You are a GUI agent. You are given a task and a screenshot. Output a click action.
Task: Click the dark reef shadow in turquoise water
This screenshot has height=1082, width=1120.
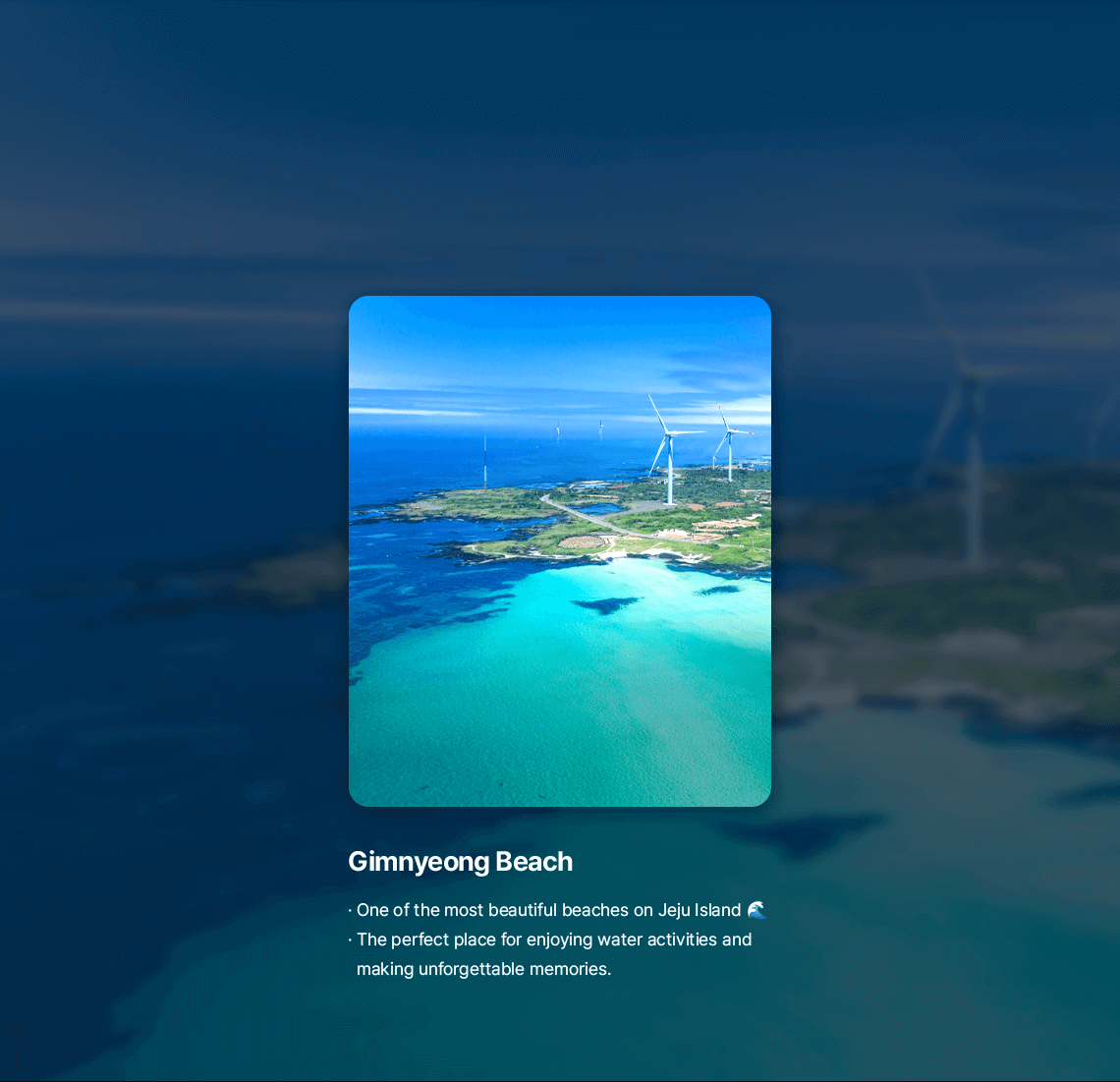tap(605, 605)
